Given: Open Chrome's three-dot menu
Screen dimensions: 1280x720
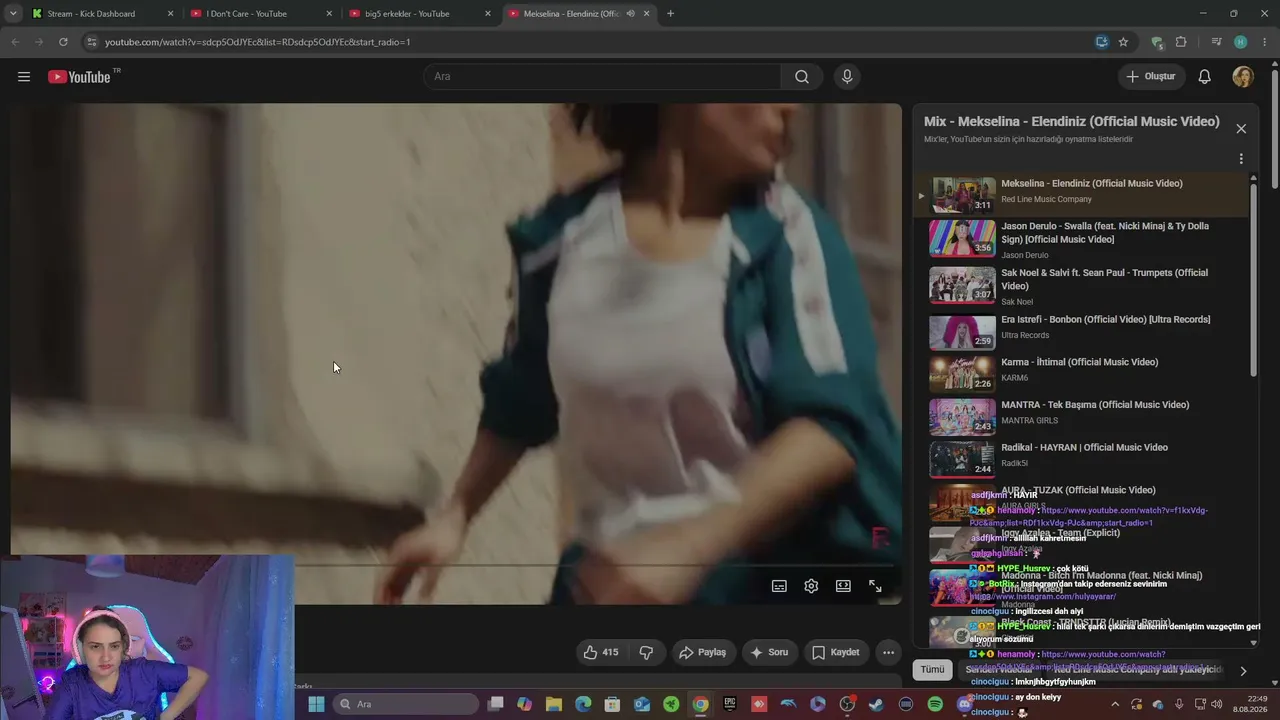Looking at the screenshot, I should tap(1265, 42).
